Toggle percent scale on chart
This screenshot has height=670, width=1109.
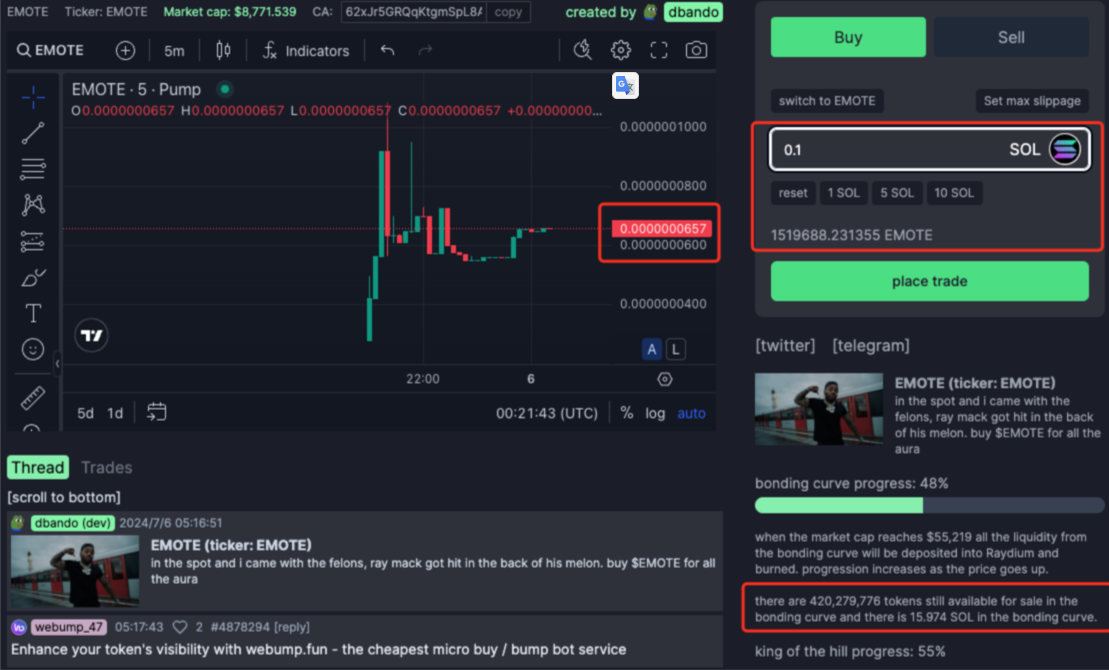pyautogui.click(x=626, y=413)
